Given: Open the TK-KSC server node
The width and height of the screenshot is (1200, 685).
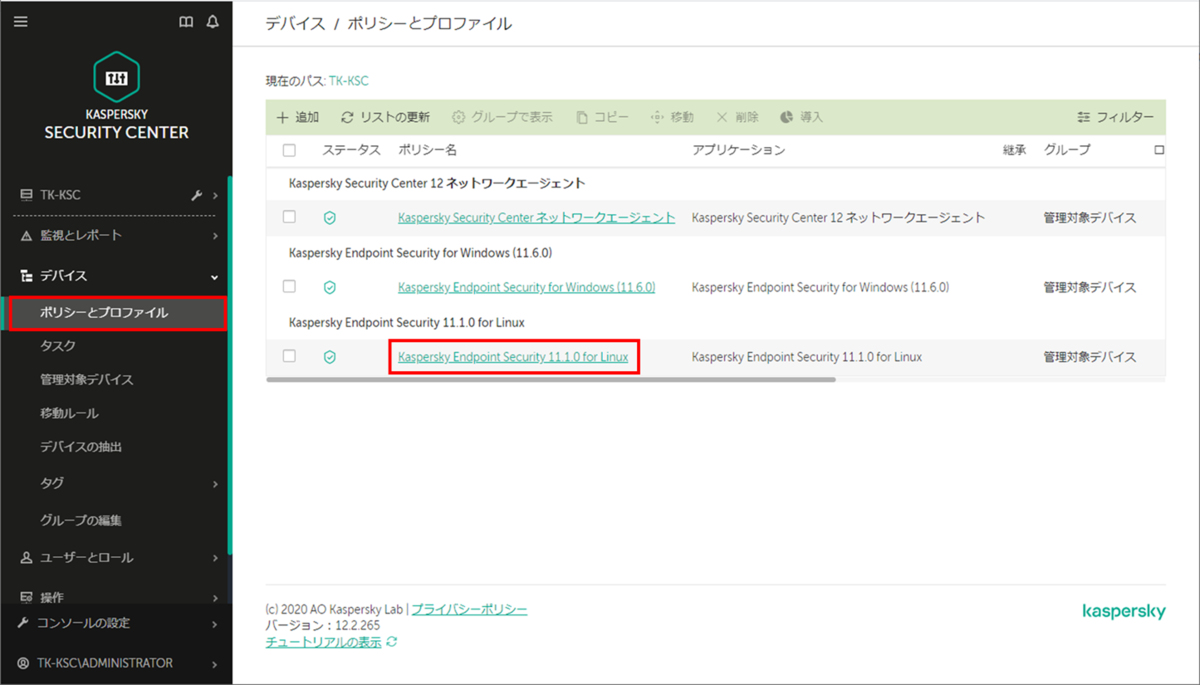Looking at the screenshot, I should click(61, 195).
